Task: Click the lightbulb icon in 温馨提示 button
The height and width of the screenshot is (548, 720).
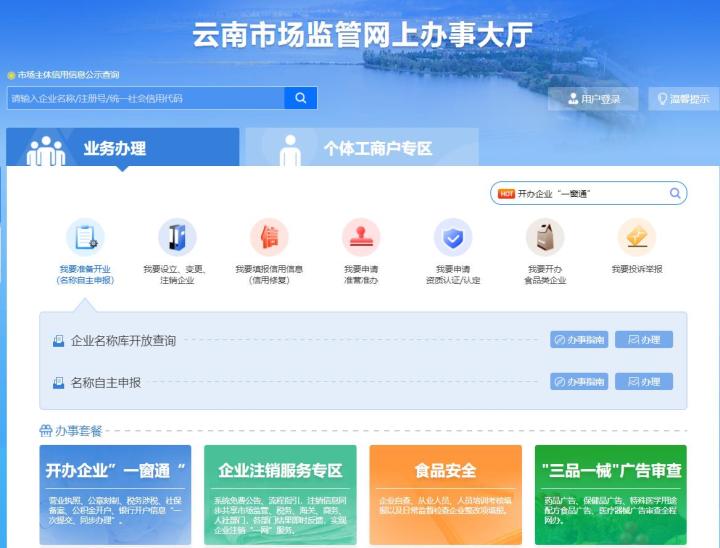Action: point(662,99)
